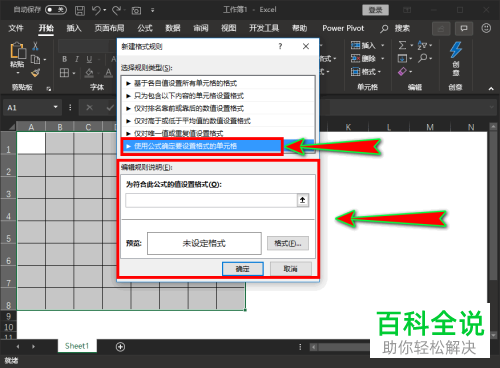Open the Borders dropdown arrow

pyautogui.click(x=74, y=73)
